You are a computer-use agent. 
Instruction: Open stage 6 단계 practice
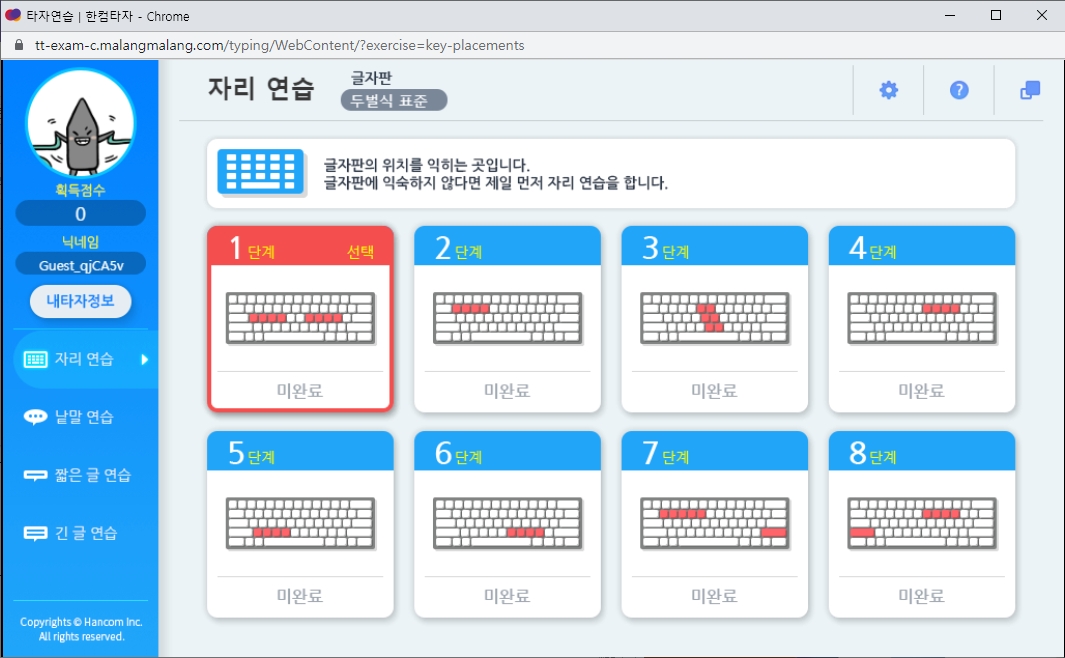tap(507, 522)
